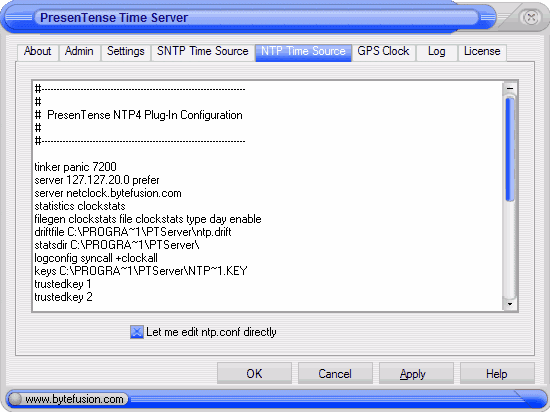Switch to the Admin tab

[79, 52]
